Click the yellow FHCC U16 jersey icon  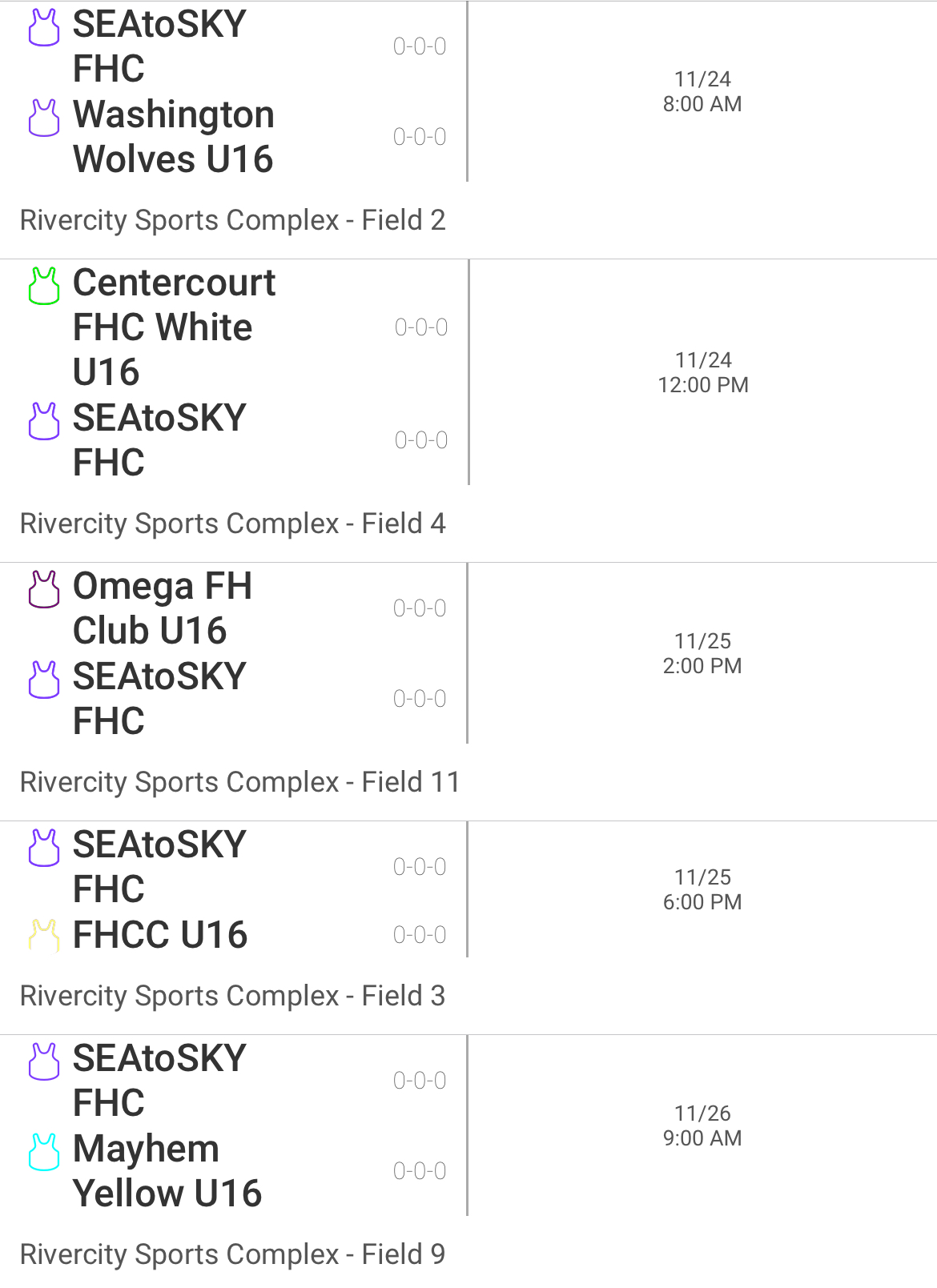pyautogui.click(x=44, y=935)
